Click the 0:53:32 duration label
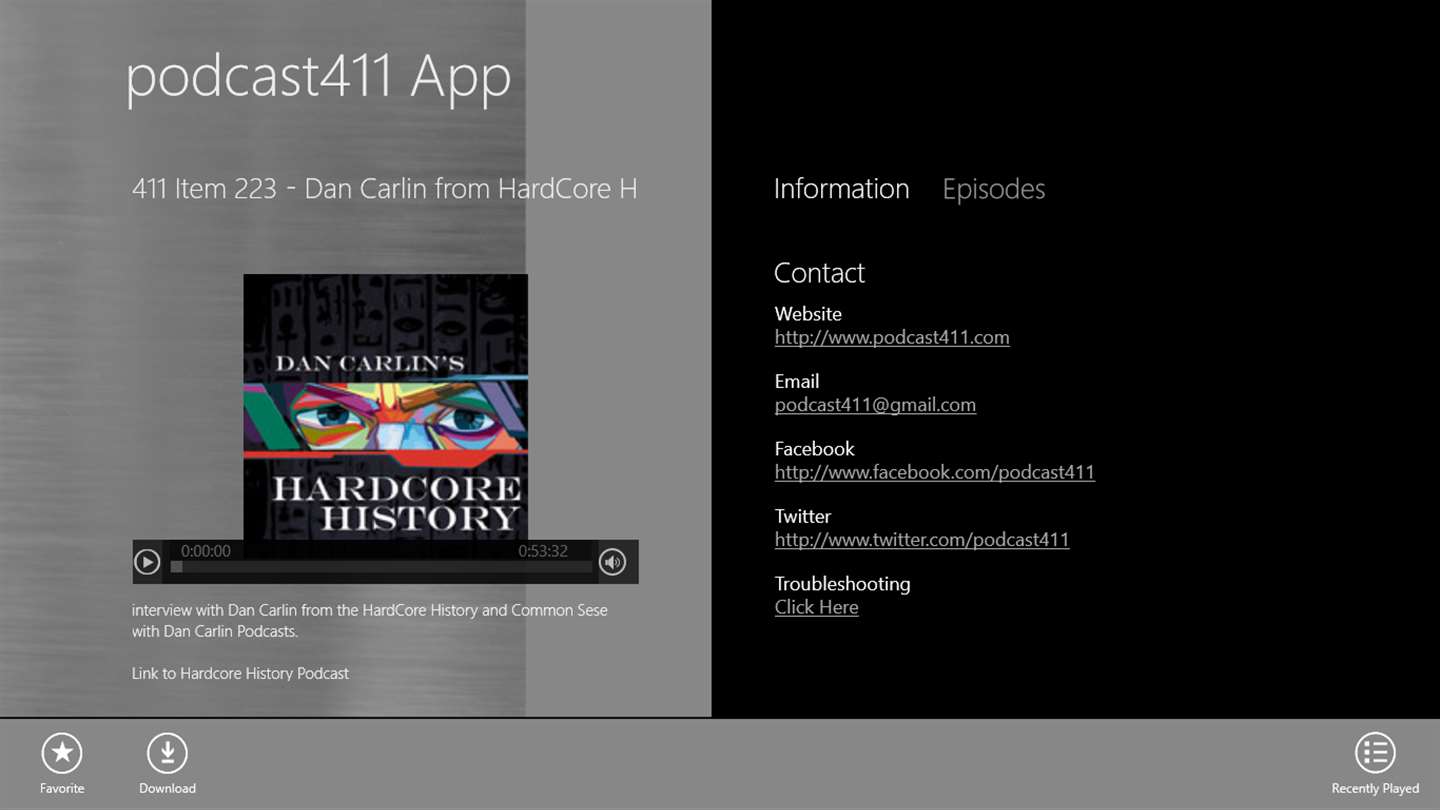This screenshot has height=810, width=1440. (x=543, y=551)
